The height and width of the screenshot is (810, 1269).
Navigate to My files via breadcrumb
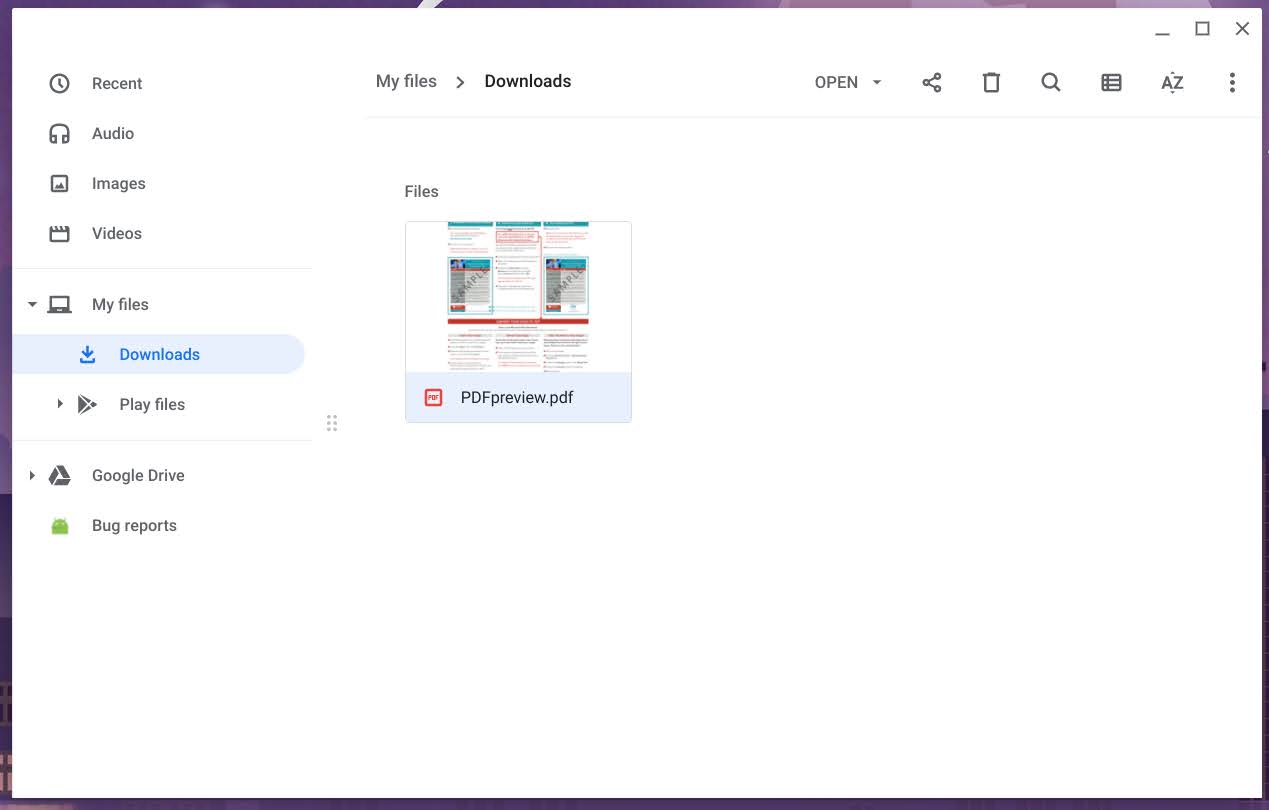tap(406, 81)
